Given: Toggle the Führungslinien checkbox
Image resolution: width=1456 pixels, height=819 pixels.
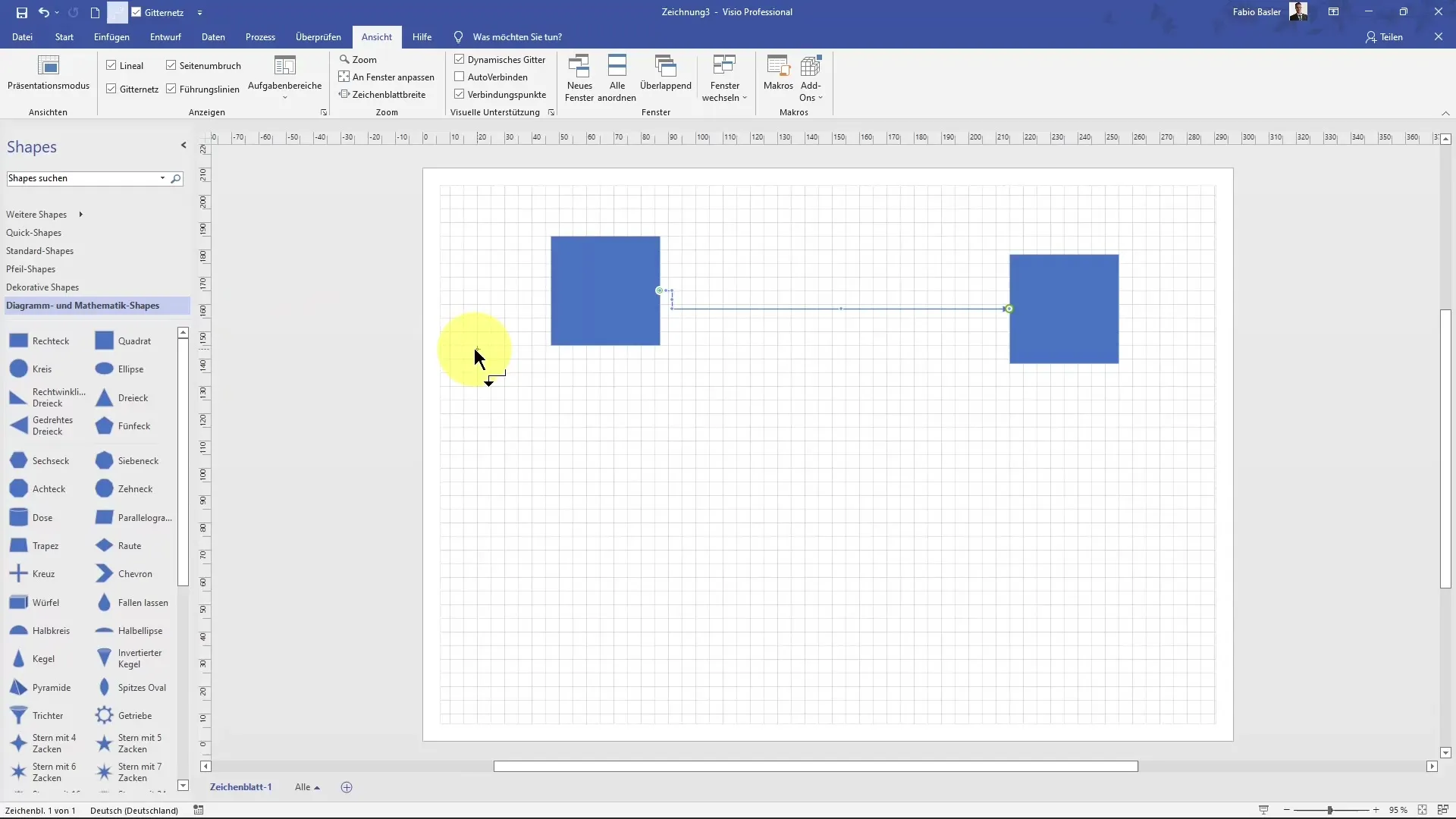Looking at the screenshot, I should tap(171, 89).
